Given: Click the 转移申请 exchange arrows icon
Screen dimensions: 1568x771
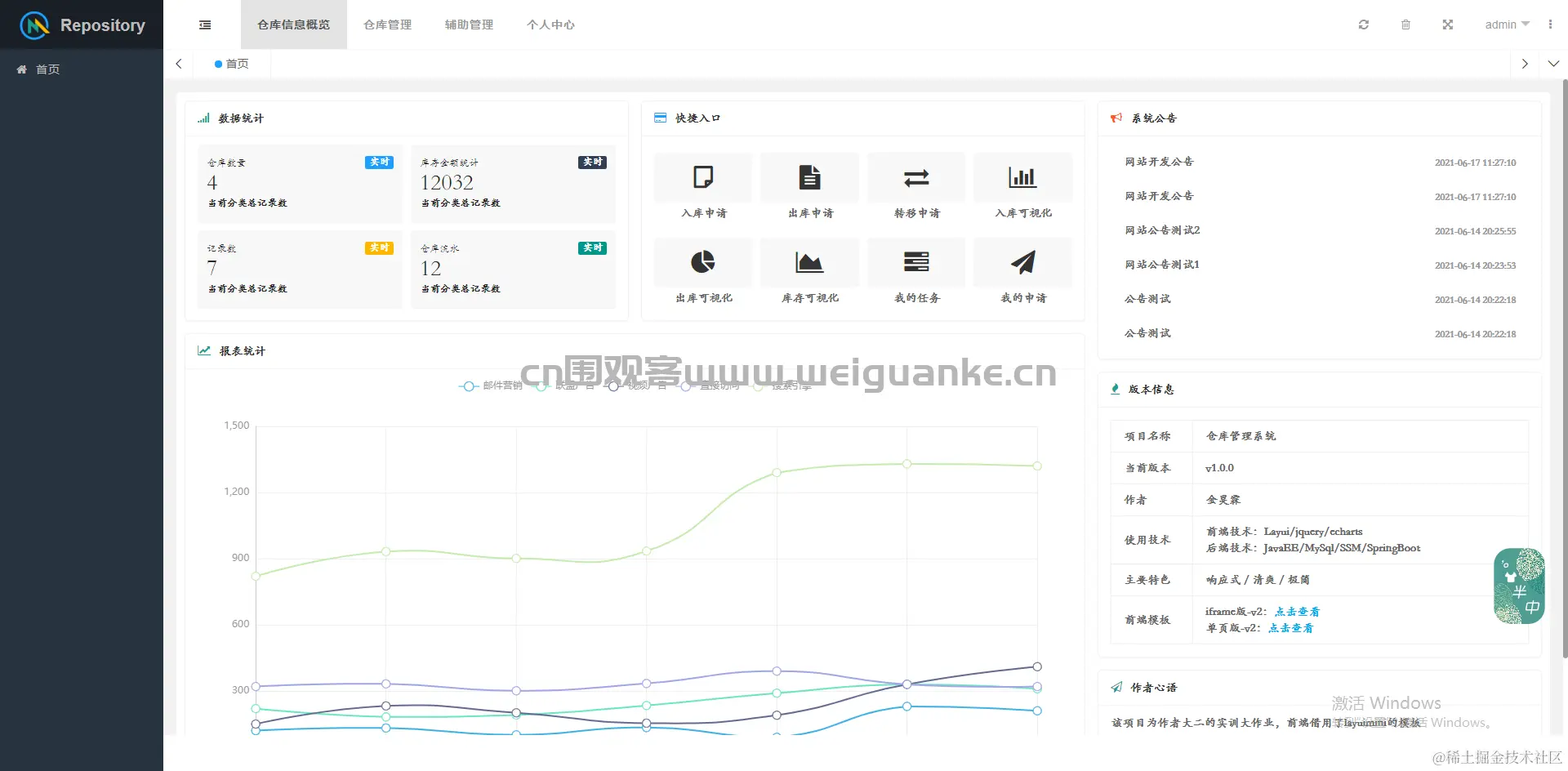Looking at the screenshot, I should (x=916, y=177).
